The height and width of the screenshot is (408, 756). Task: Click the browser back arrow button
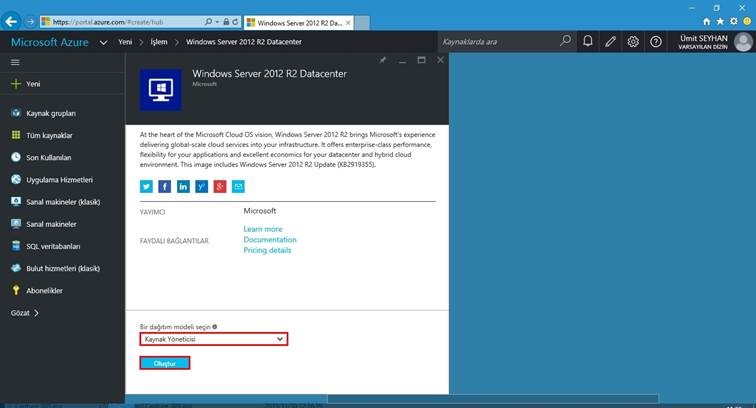point(11,22)
